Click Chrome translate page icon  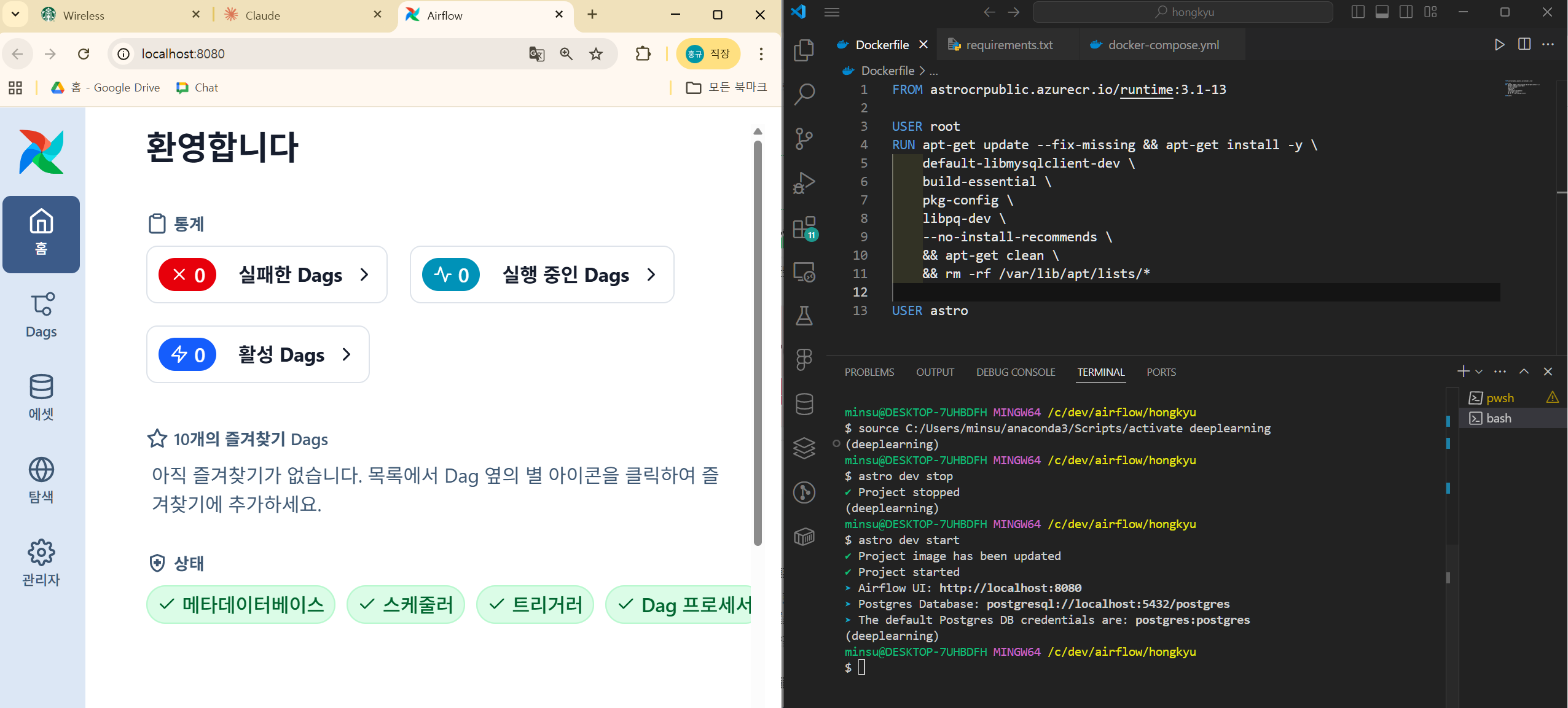tap(536, 54)
